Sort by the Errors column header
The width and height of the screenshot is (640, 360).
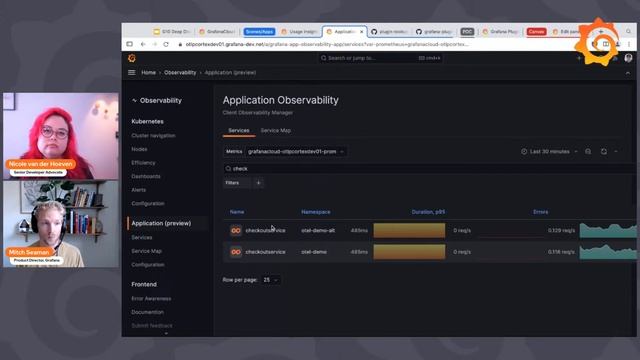pyautogui.click(x=540, y=212)
